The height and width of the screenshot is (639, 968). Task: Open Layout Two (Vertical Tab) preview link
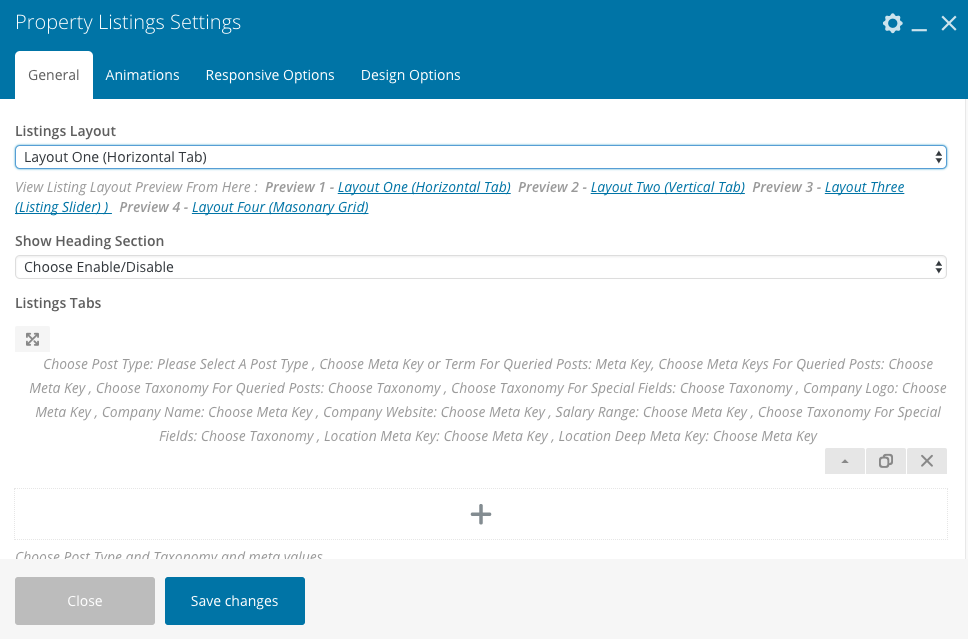point(667,187)
